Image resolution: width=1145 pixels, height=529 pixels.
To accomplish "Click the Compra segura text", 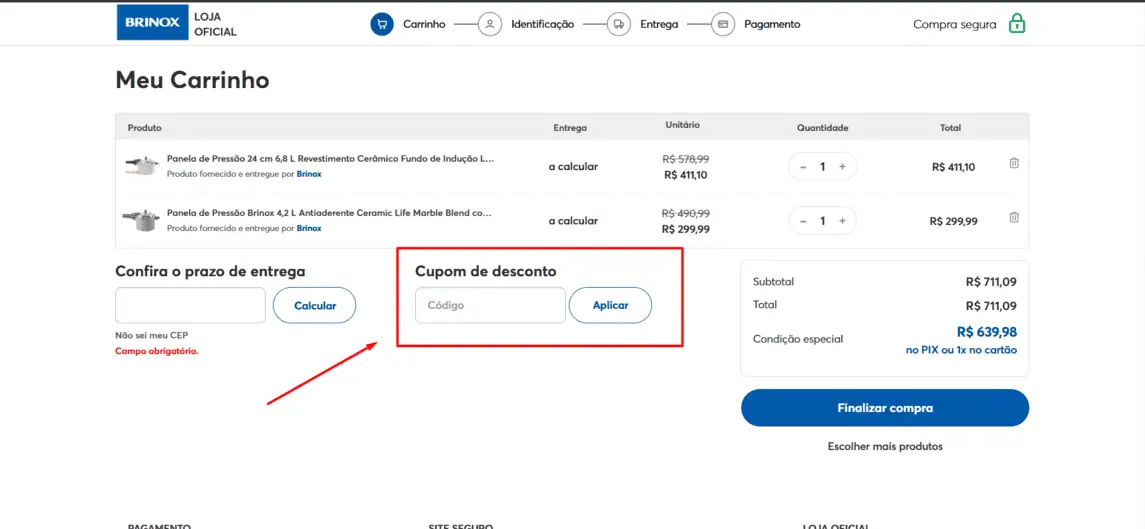I will (954, 24).
